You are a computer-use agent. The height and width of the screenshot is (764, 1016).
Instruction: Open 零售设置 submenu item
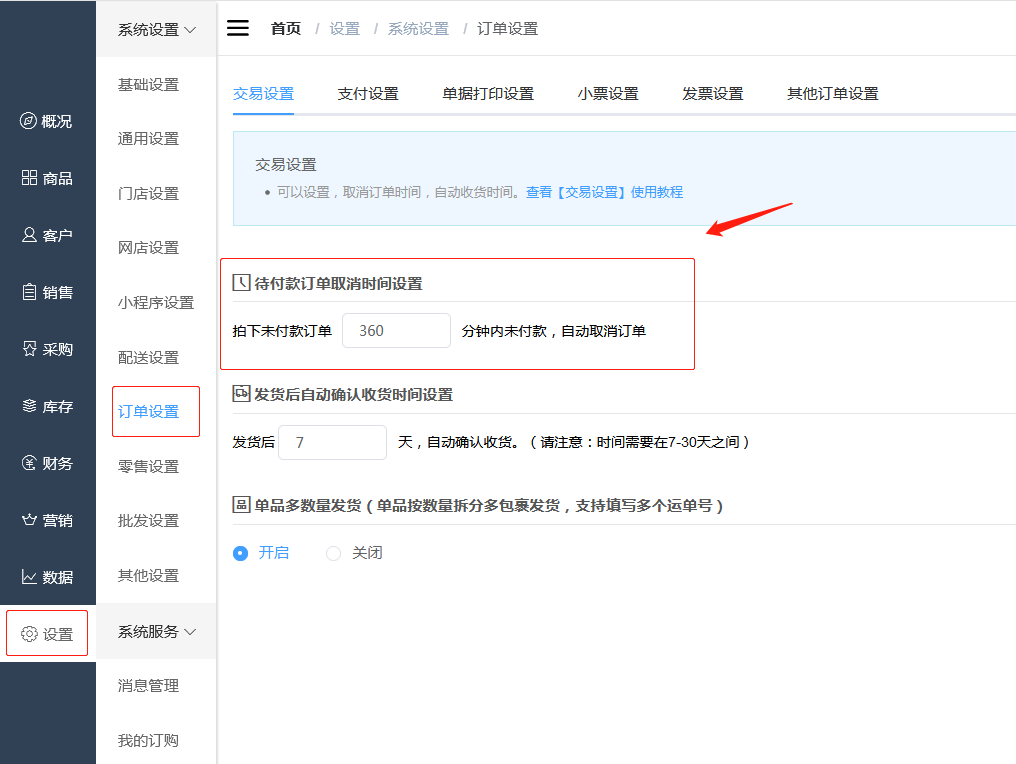tap(148, 466)
